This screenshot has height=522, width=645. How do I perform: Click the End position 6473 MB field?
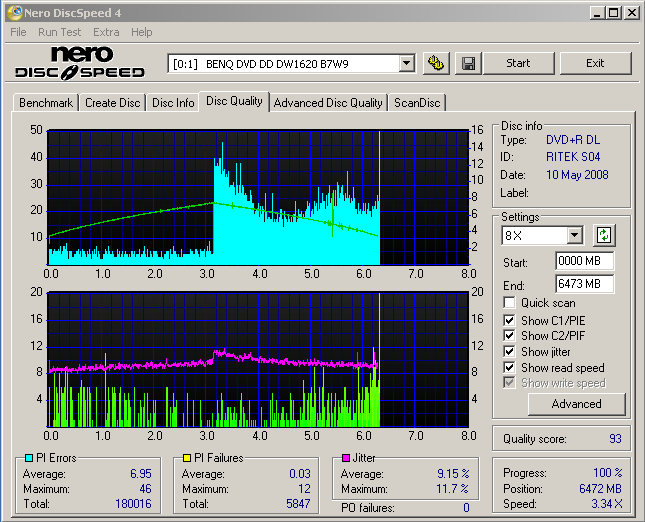point(585,284)
